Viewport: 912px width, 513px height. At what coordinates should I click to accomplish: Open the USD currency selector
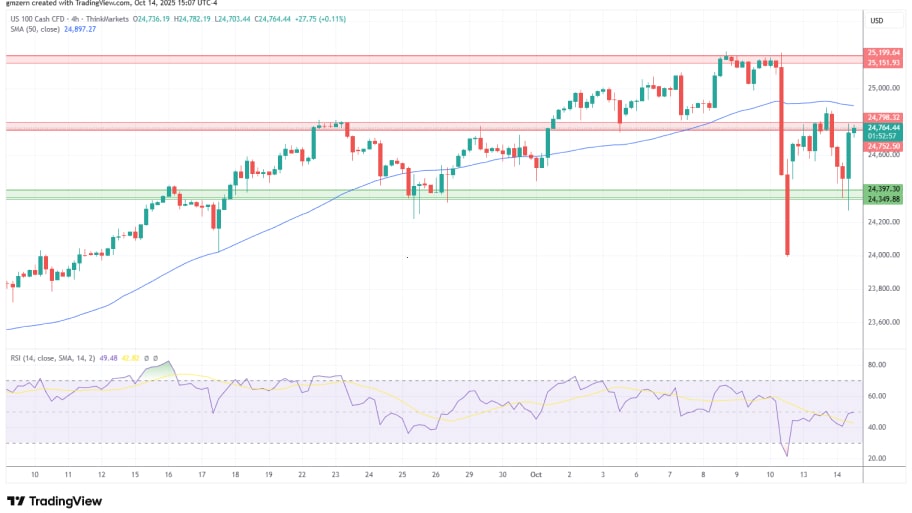pos(878,20)
